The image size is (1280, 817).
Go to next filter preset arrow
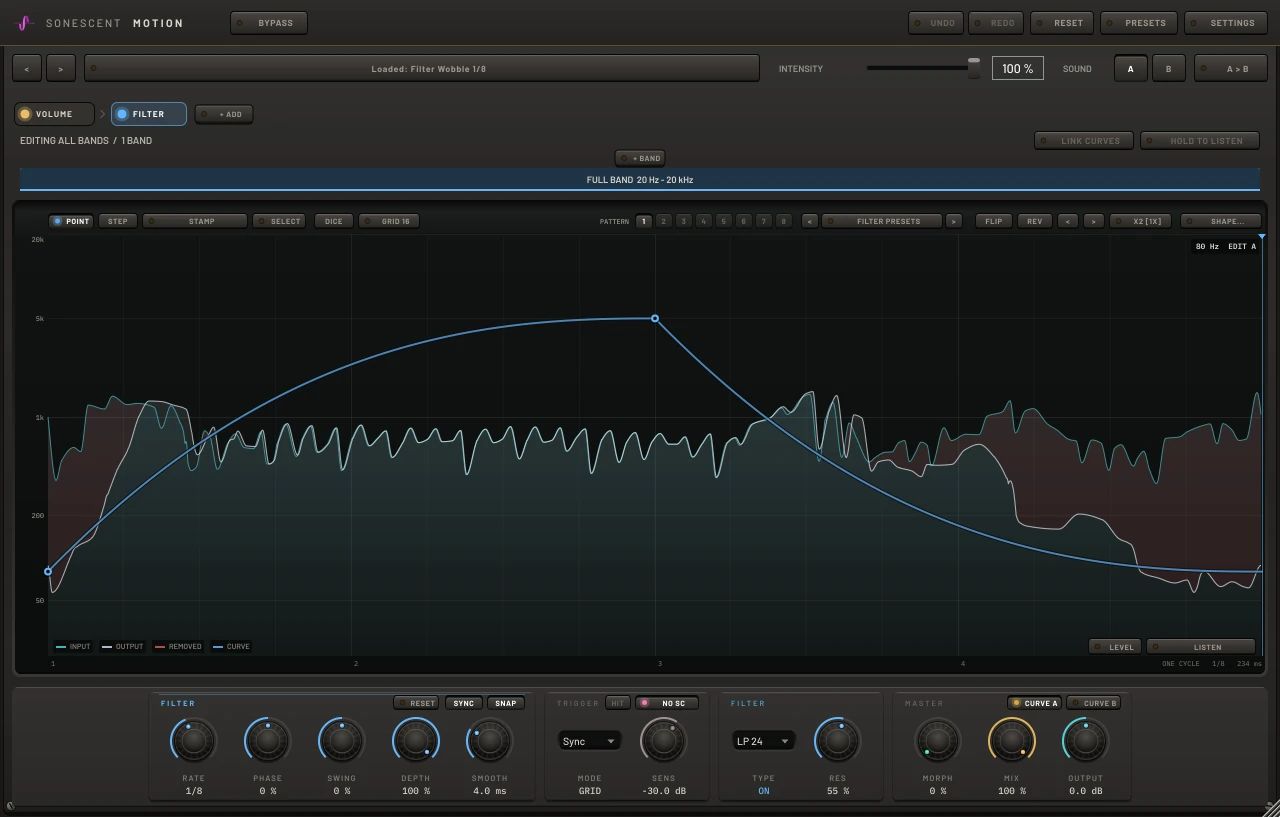click(x=954, y=221)
